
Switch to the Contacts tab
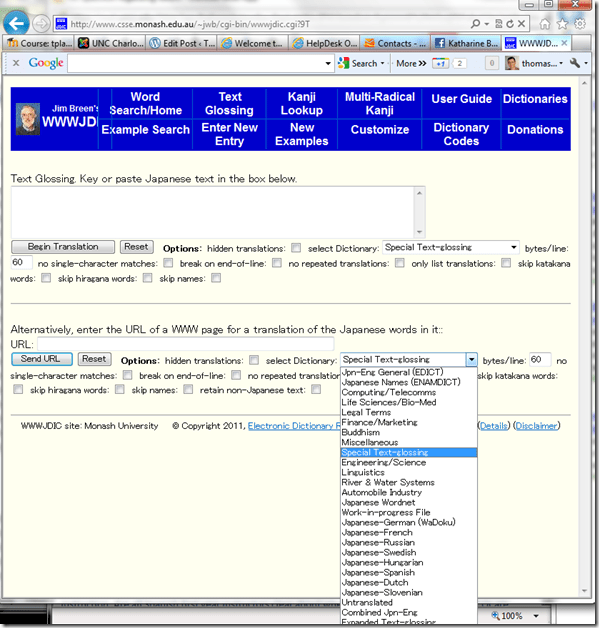click(395, 43)
